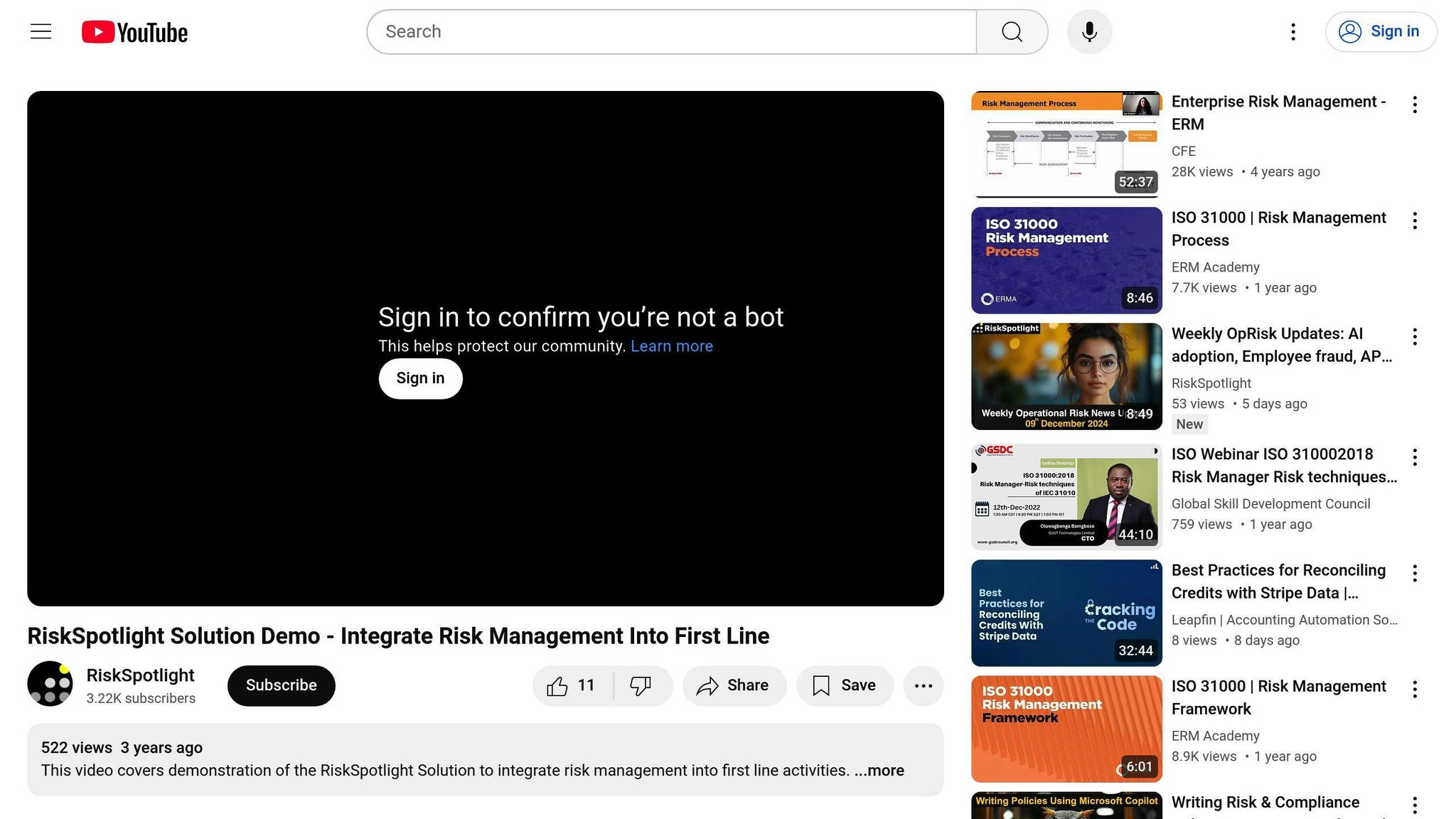This screenshot has height=819, width=1456.
Task: Open the Learn more link
Action: [671, 346]
